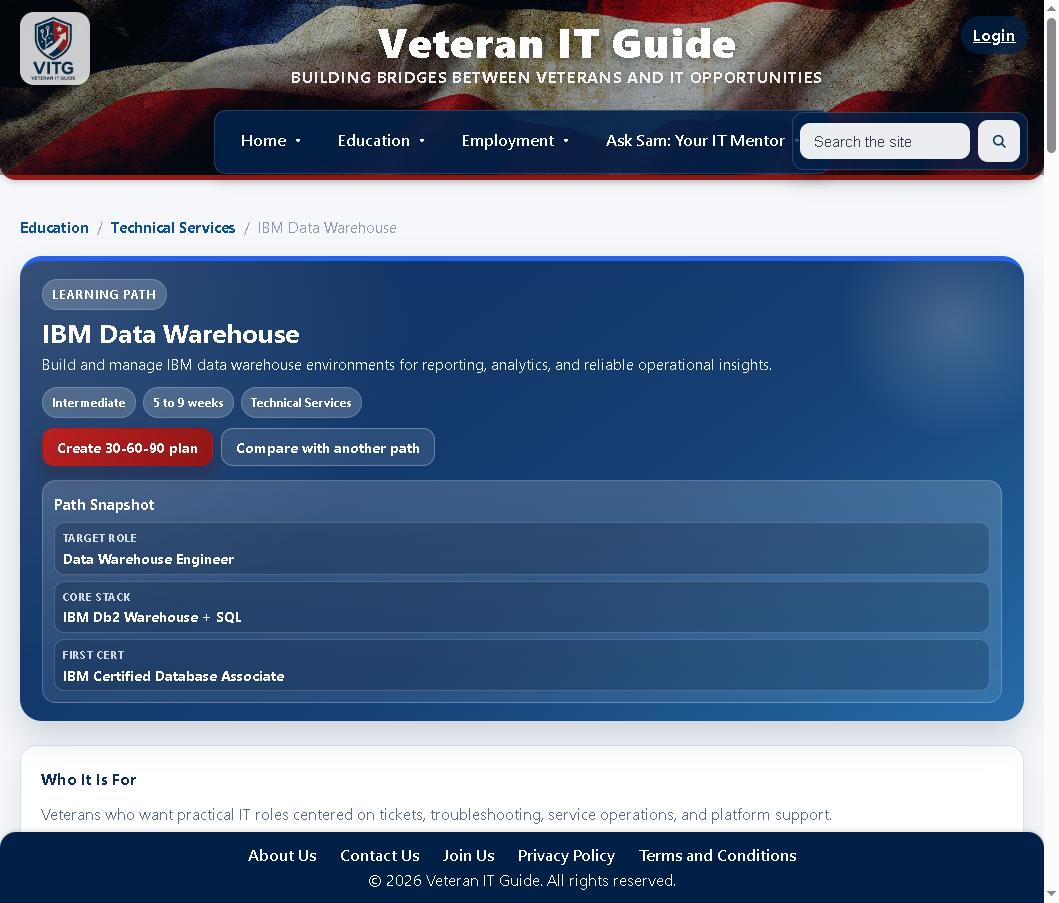Expand the Education navigation dropdown
Image resolution: width=1059 pixels, height=903 pixels.
pyautogui.click(x=381, y=140)
